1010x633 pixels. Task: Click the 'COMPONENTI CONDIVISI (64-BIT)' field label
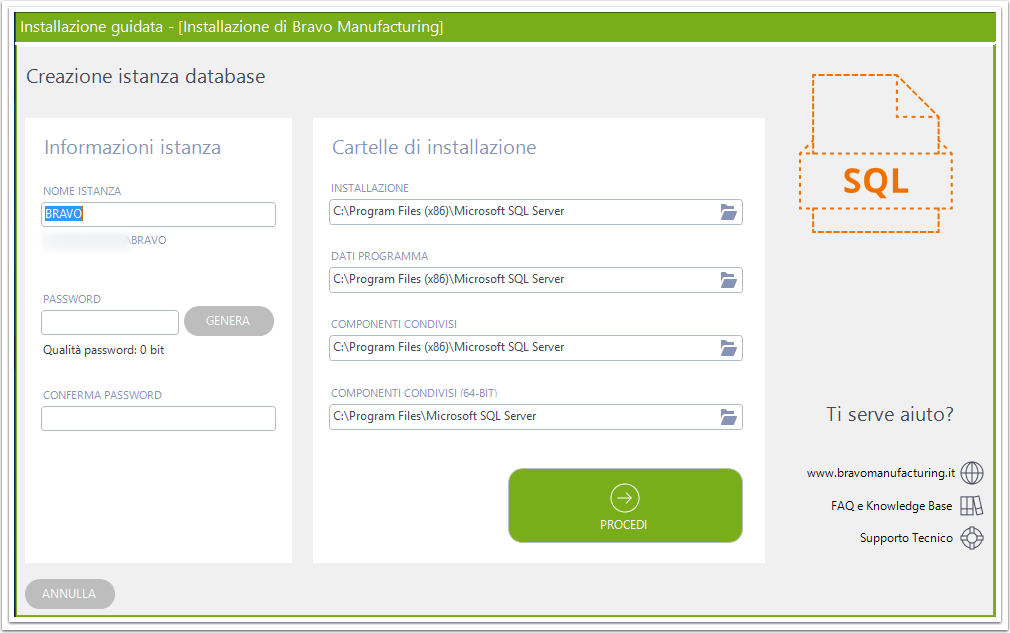pos(414,393)
